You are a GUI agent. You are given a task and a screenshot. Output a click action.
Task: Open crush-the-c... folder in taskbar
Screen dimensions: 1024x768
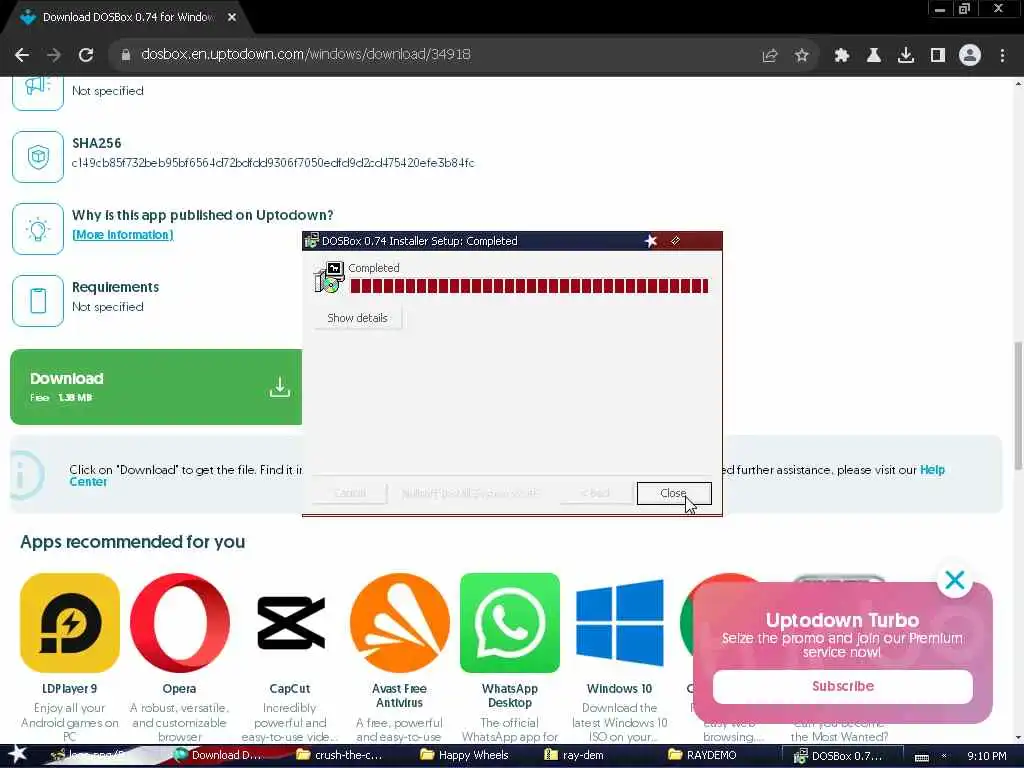click(x=340, y=755)
